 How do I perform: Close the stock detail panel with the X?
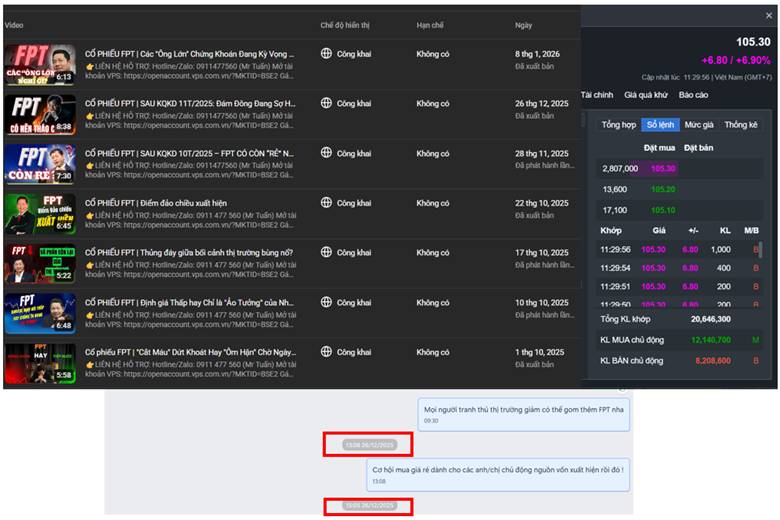pyautogui.click(x=769, y=16)
